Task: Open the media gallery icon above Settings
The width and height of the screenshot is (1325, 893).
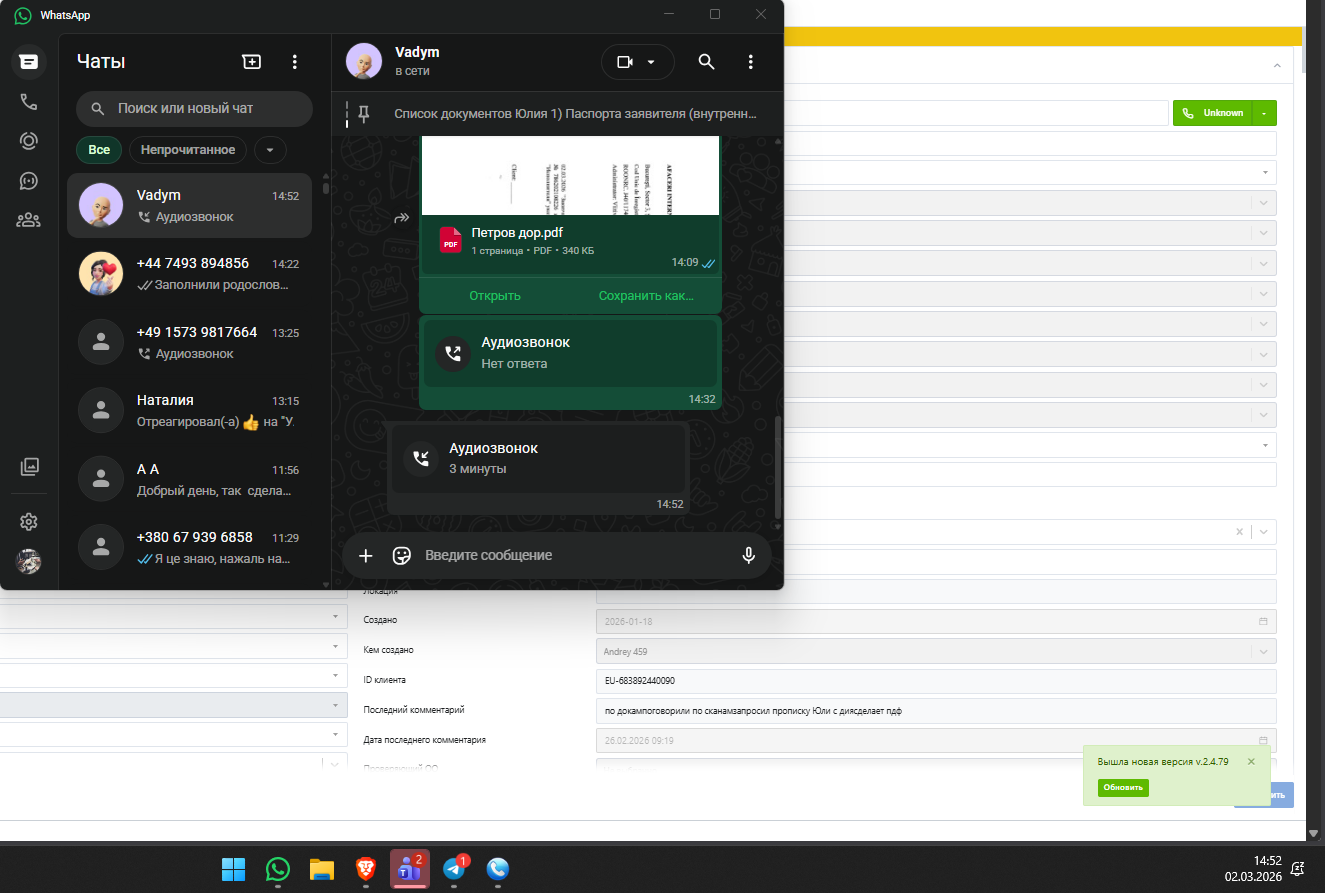Action: [x=28, y=466]
